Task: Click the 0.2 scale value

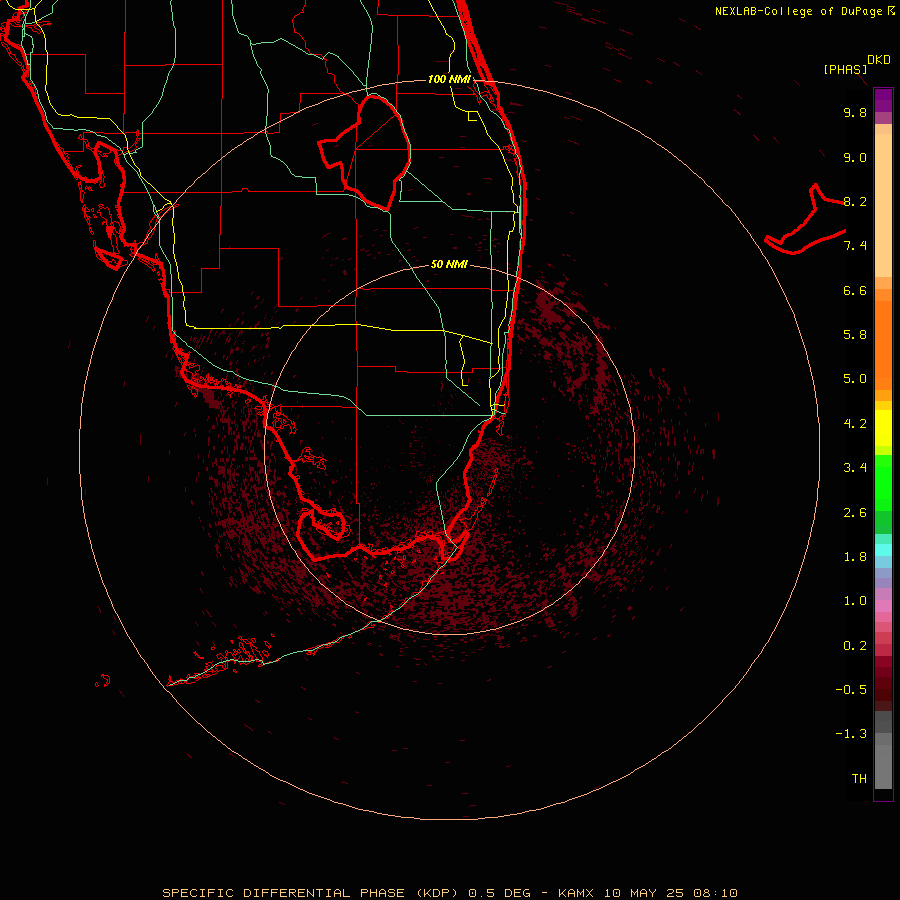Action: tap(855, 646)
